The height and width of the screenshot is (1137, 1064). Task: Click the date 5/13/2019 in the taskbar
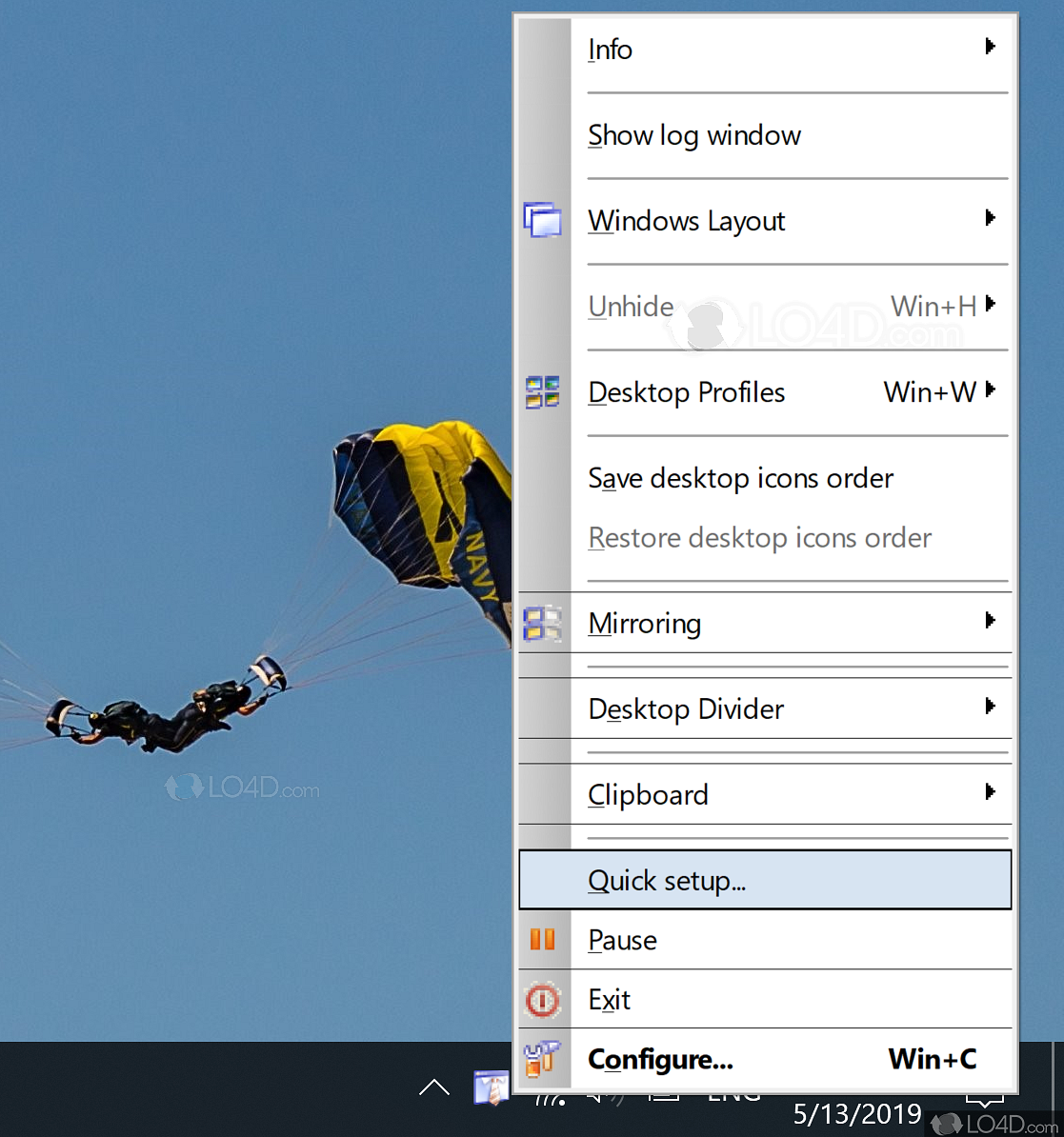click(x=855, y=1112)
